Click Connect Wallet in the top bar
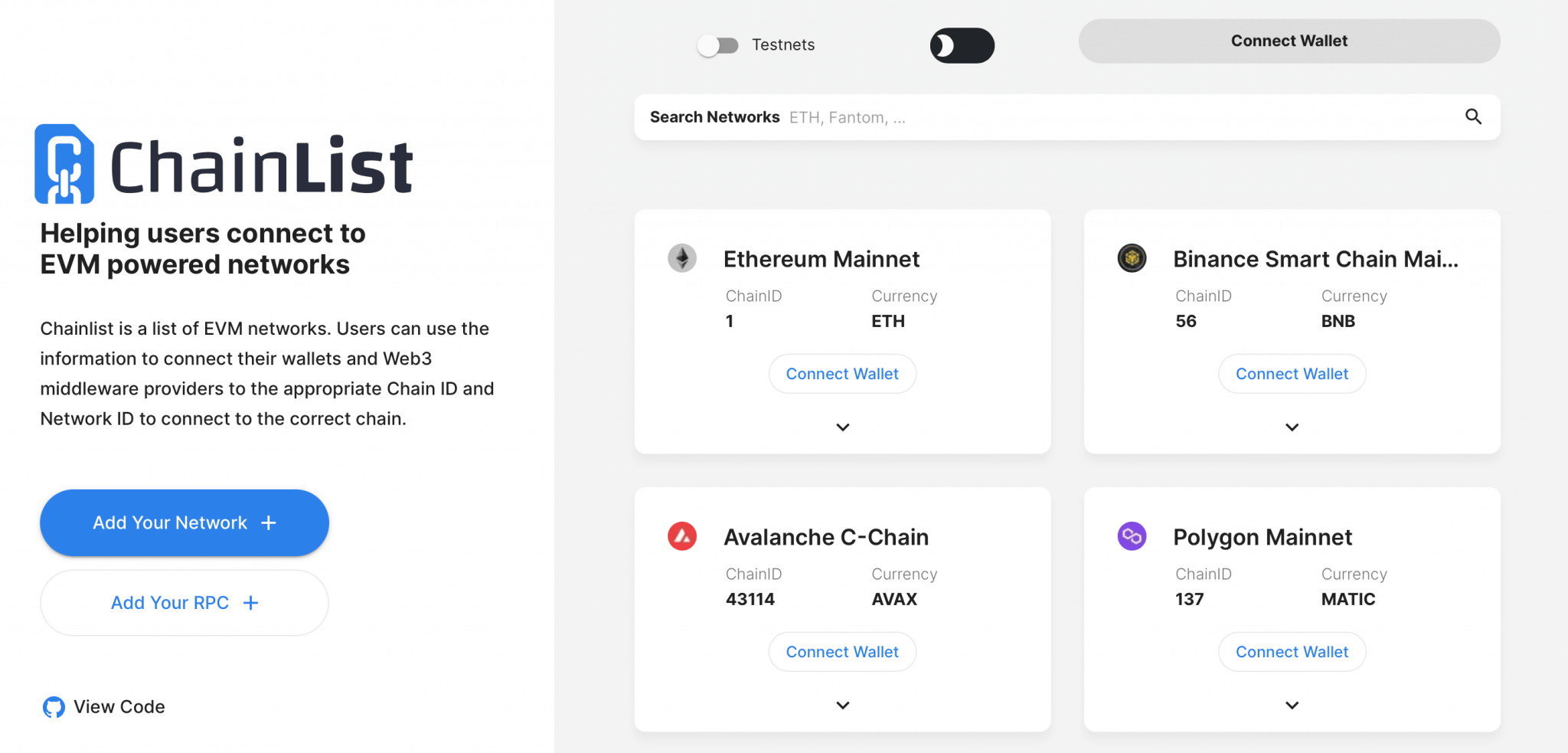 point(1289,41)
